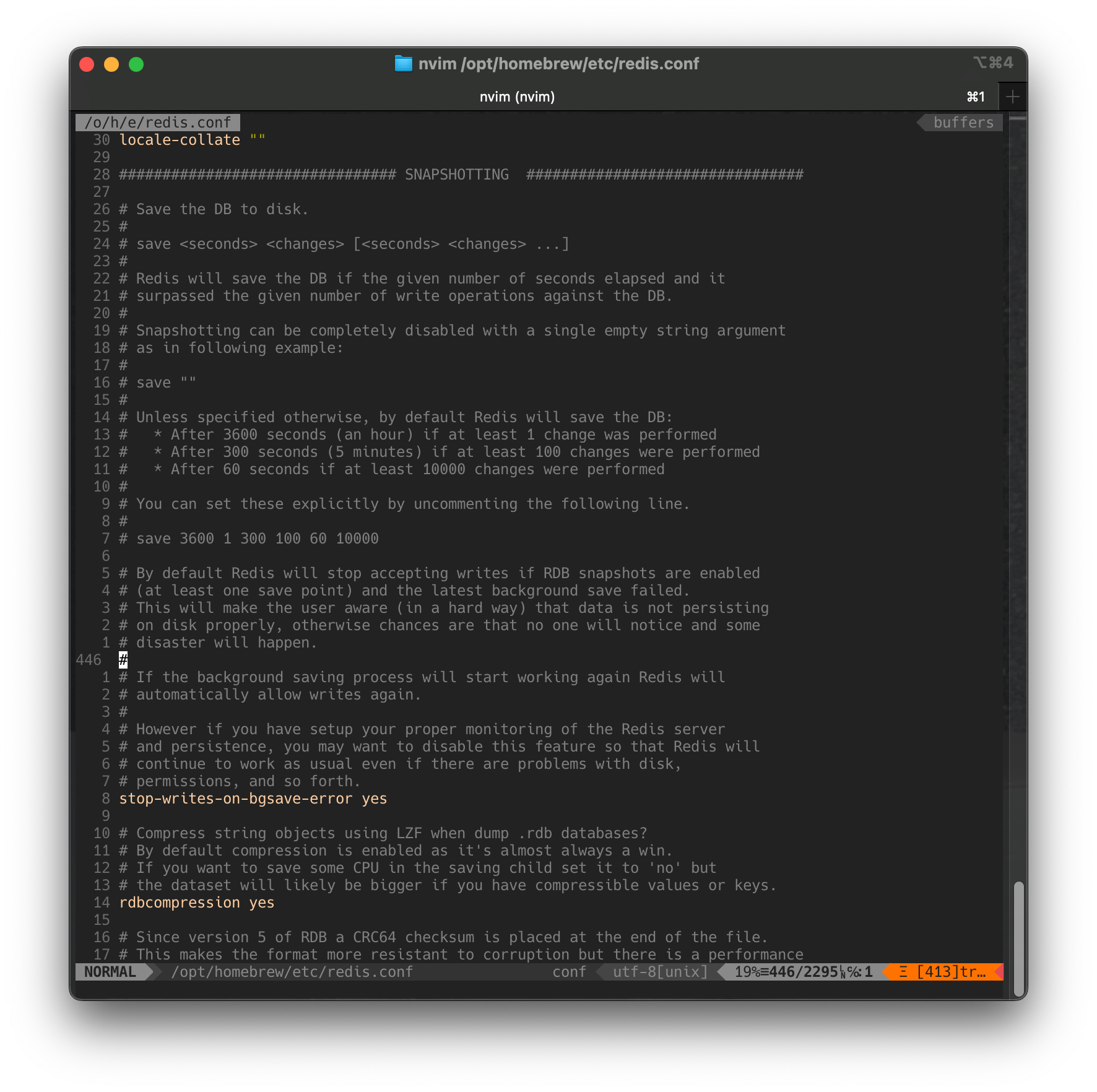This screenshot has width=1097, height=1092.
Task: Click the 'save <seconds> <changes>' syntax line
Action: click(344, 244)
